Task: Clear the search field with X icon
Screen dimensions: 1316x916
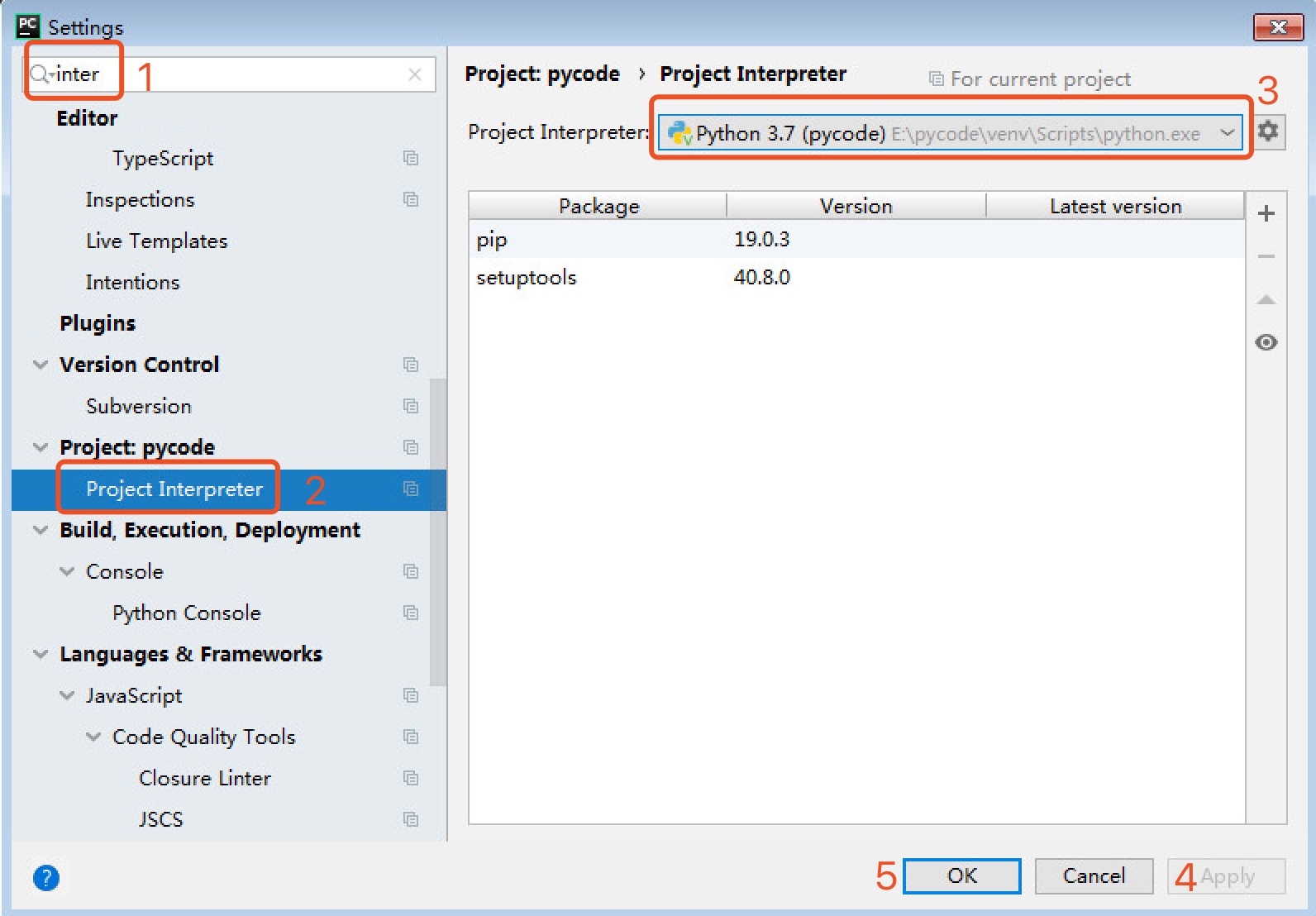Action: tap(415, 74)
